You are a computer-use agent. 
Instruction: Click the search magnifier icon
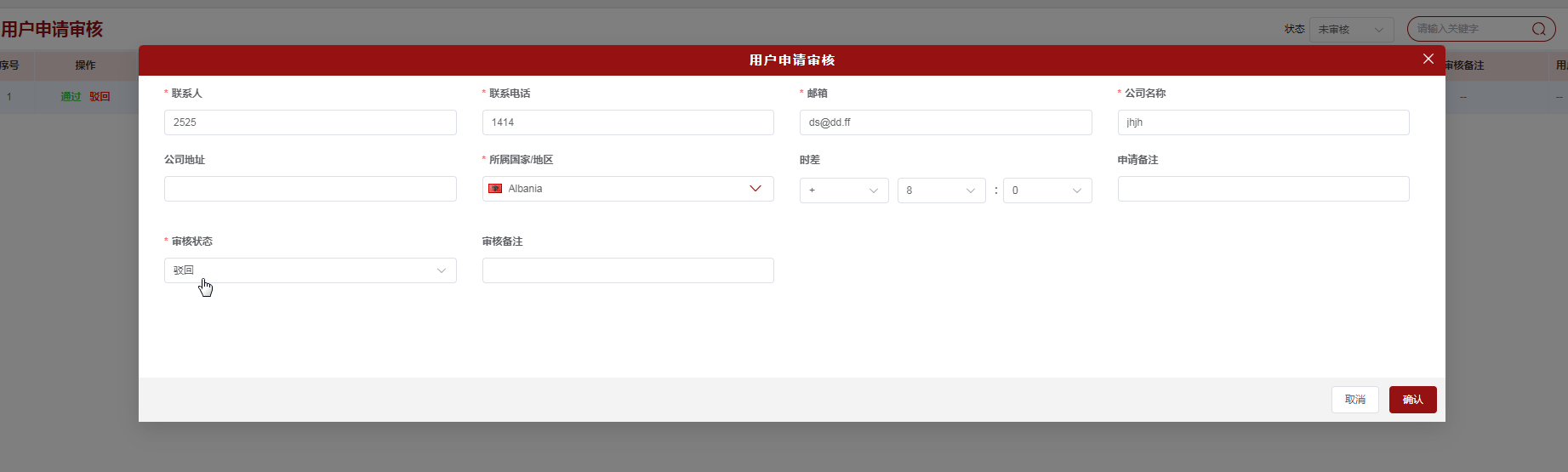1538,29
